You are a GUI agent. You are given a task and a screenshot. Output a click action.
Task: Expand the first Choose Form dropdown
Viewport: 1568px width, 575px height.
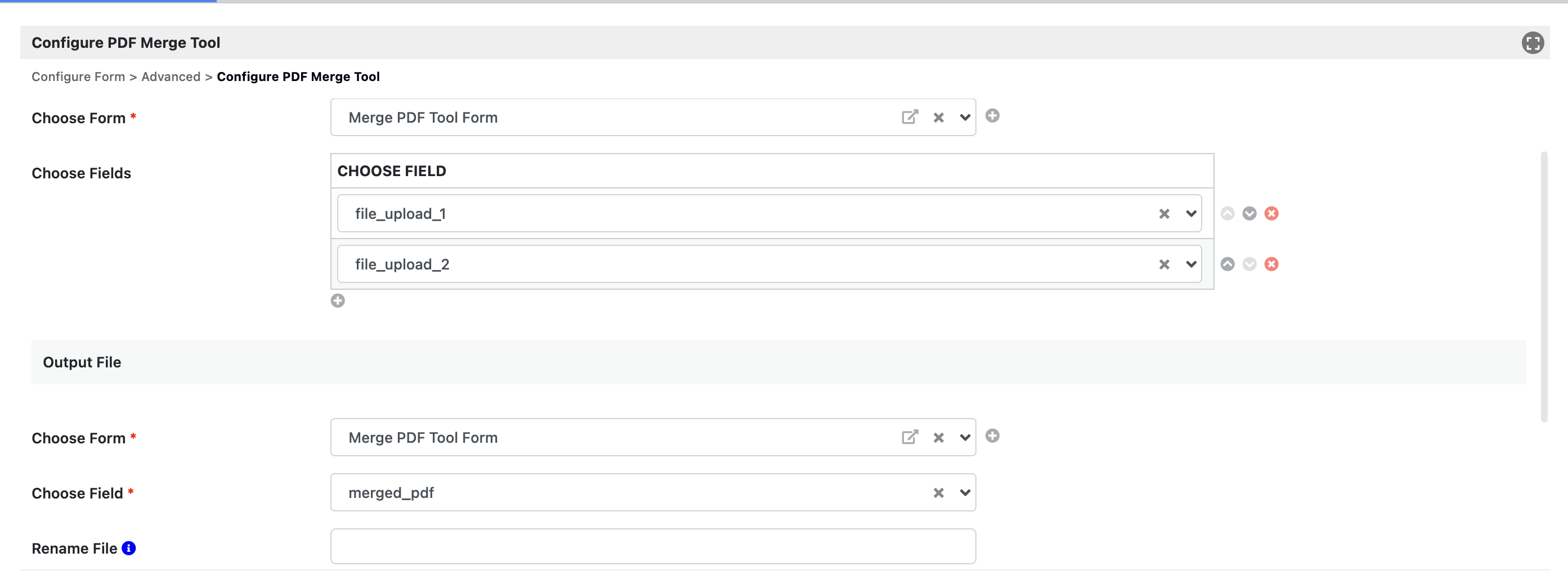click(x=965, y=118)
